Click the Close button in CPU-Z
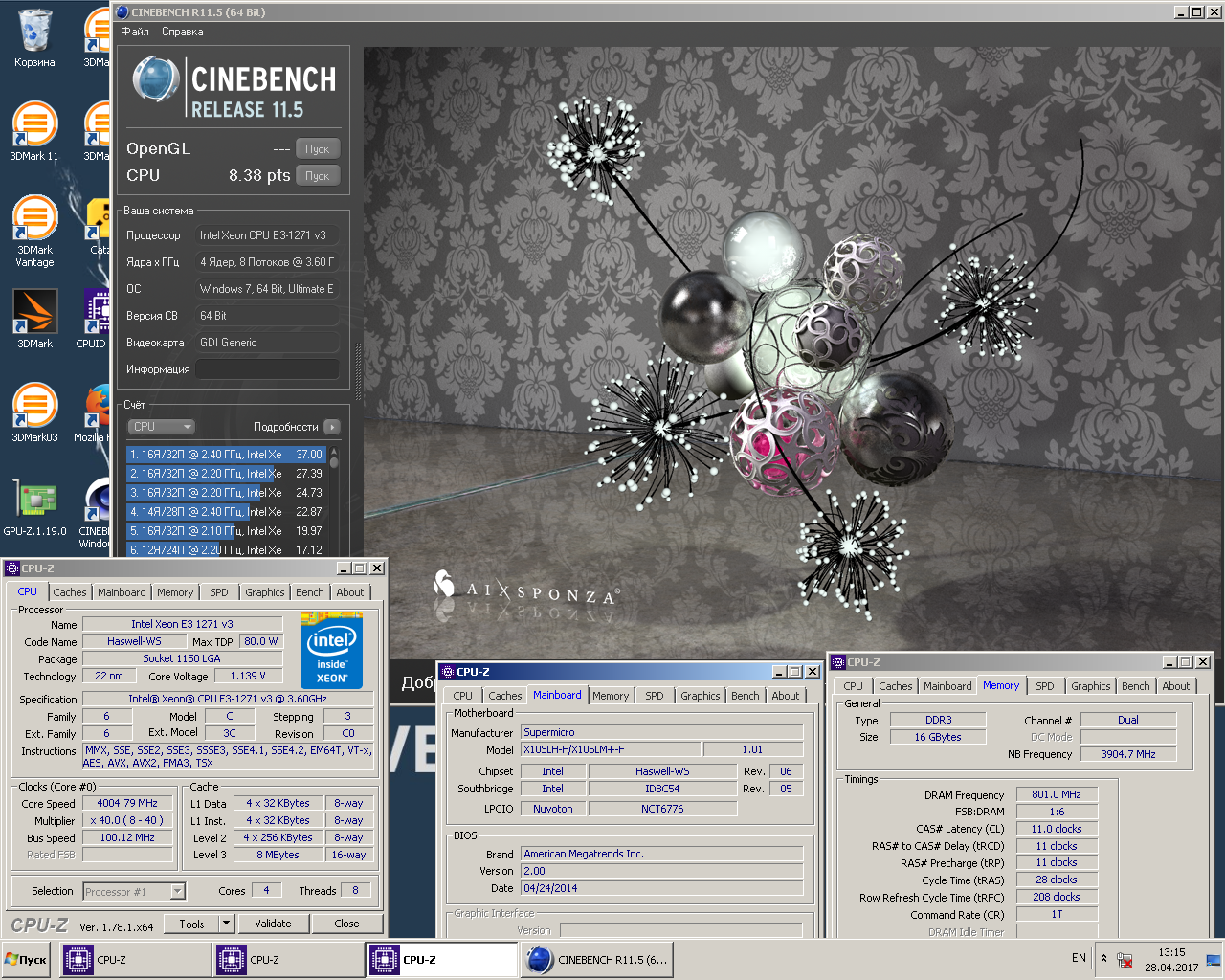The height and width of the screenshot is (980, 1225). (x=346, y=924)
